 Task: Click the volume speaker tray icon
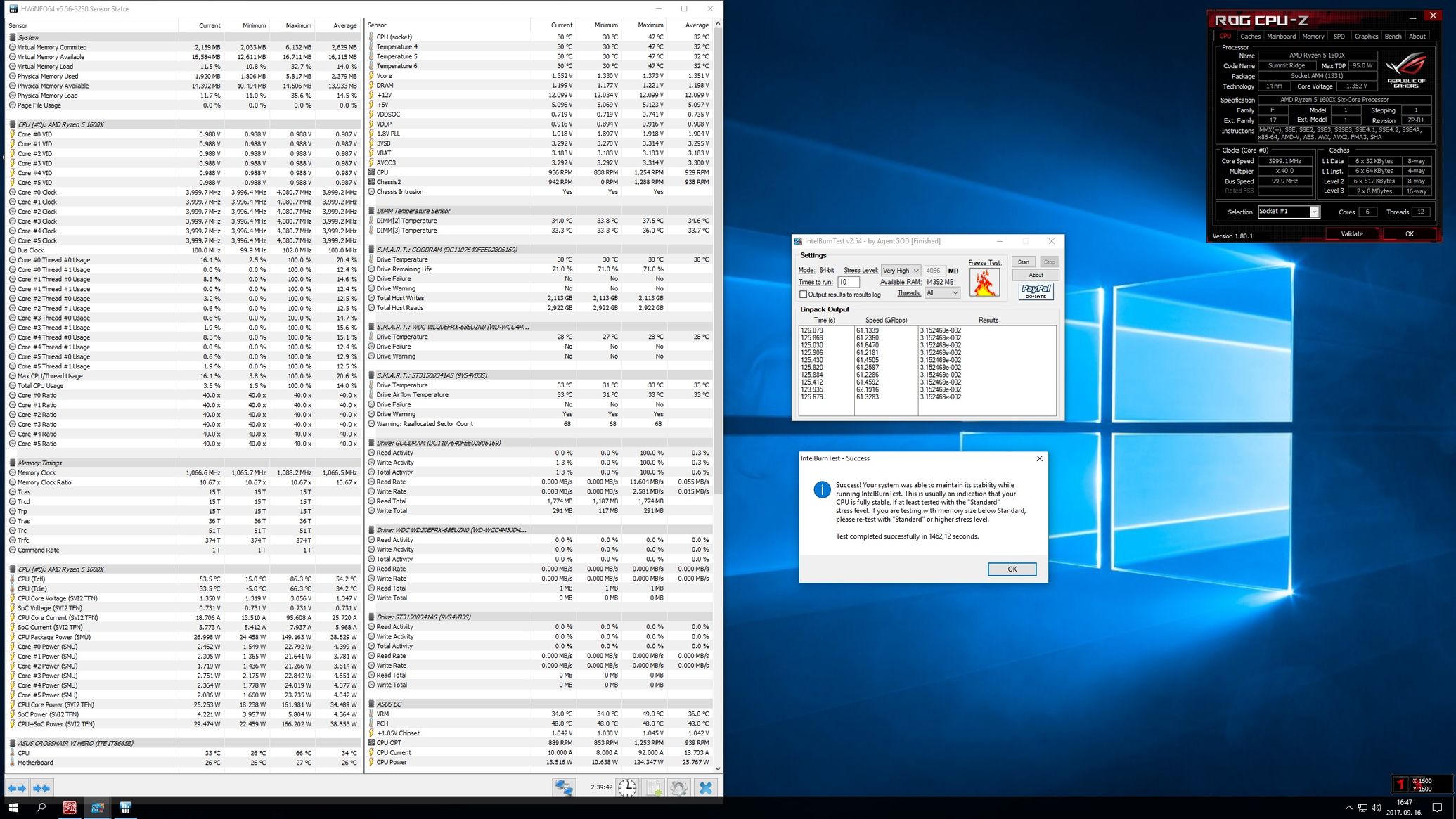(1377, 808)
